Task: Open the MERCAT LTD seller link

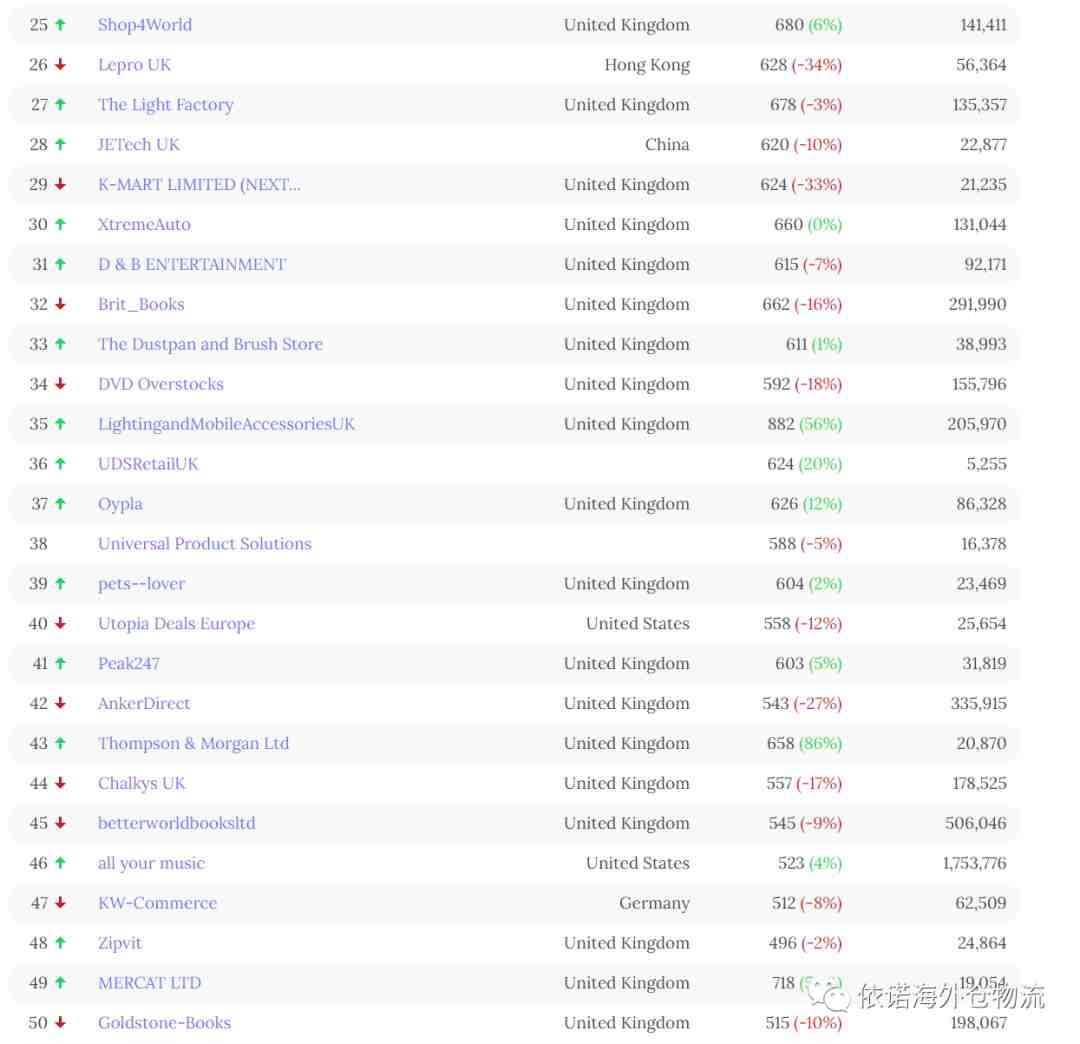Action: (x=149, y=983)
